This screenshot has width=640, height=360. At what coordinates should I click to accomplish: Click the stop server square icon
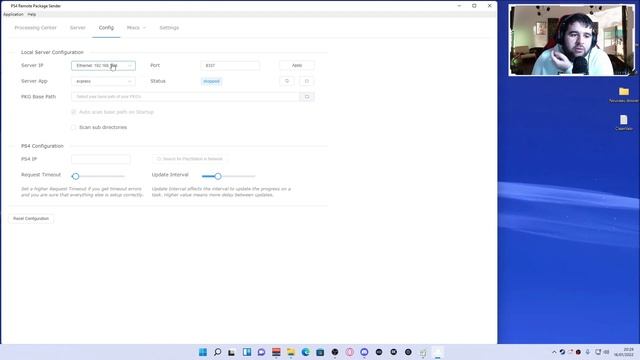[307, 81]
